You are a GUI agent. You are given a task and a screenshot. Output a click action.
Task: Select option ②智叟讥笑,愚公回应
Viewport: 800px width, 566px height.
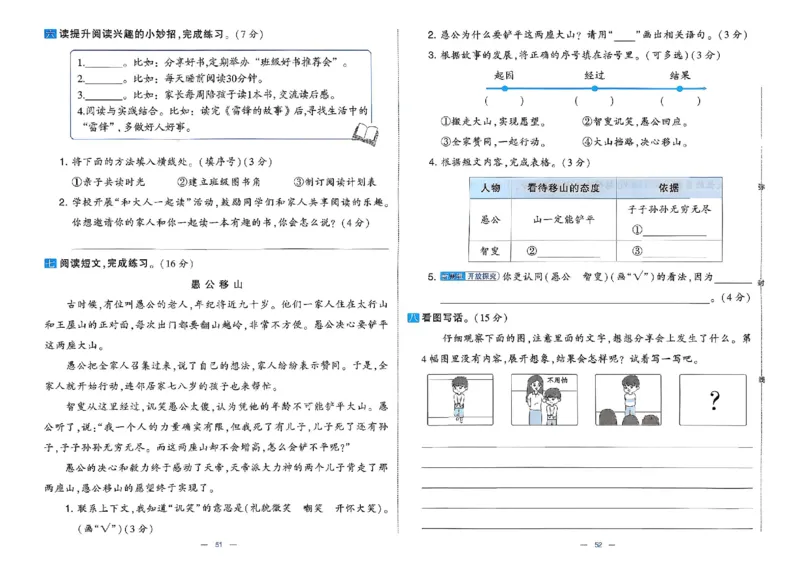pos(635,121)
